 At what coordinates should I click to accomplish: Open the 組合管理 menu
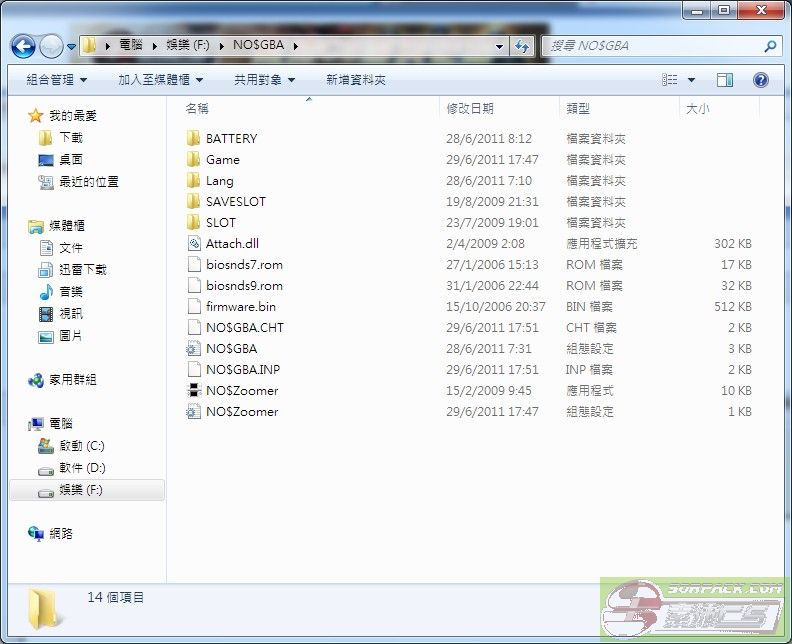coord(56,80)
